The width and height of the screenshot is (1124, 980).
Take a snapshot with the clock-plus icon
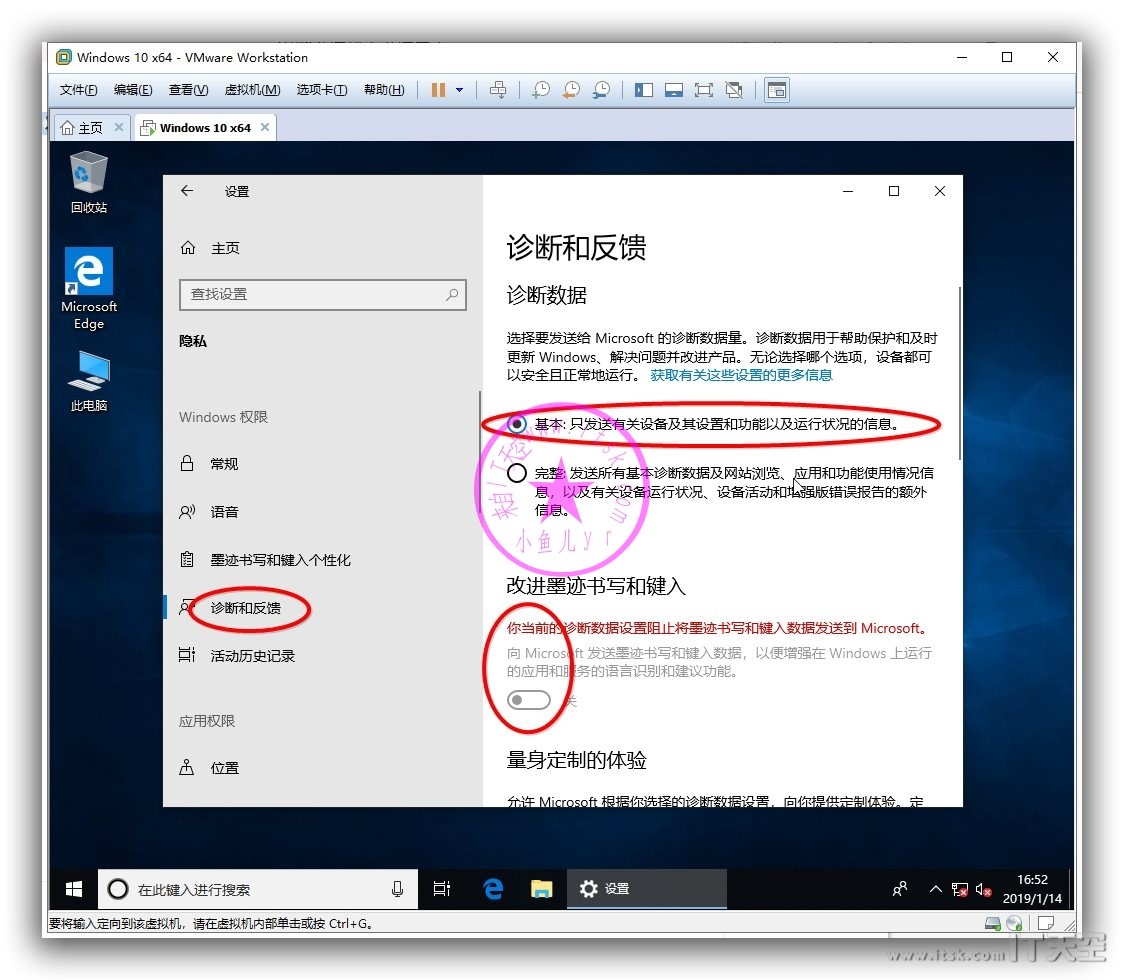541,90
